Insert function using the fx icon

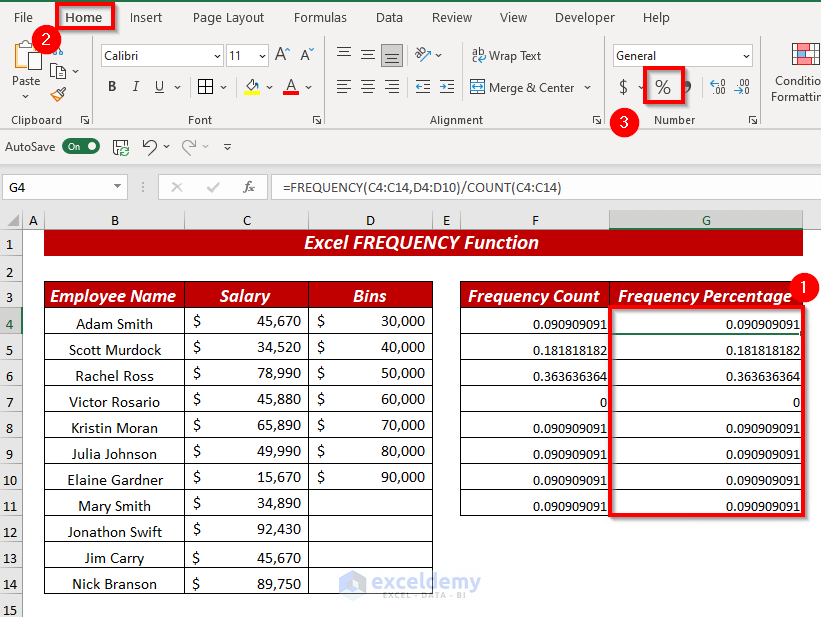(249, 187)
